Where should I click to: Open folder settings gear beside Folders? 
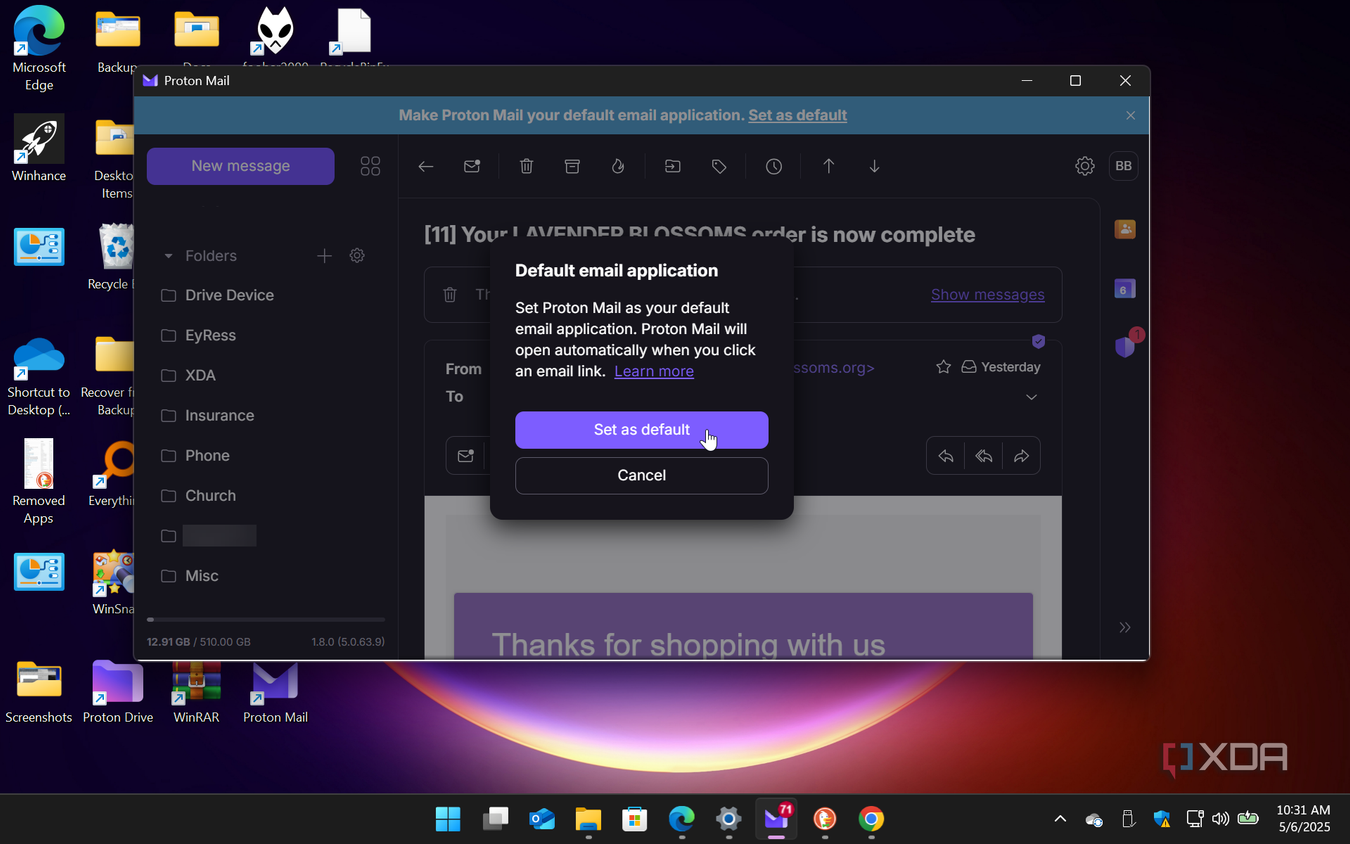point(357,256)
